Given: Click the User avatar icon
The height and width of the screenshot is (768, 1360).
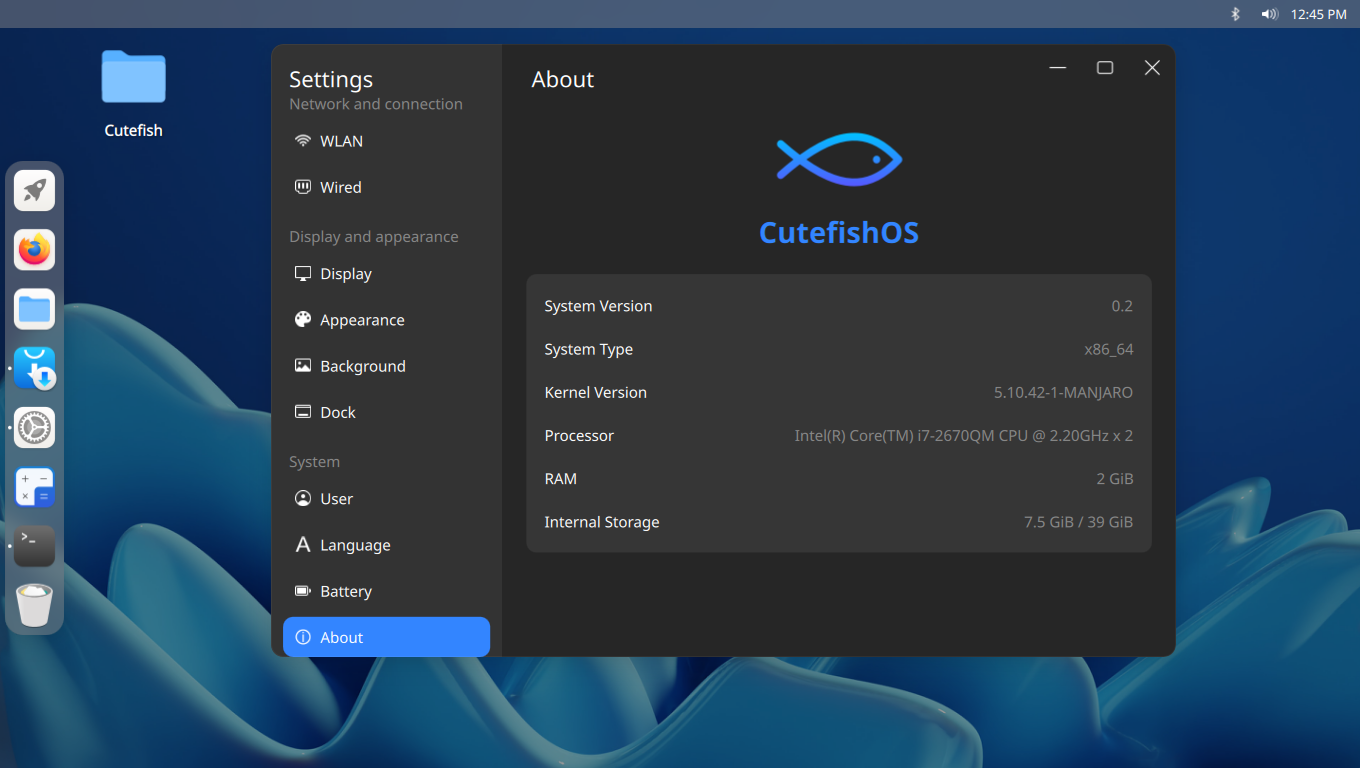Looking at the screenshot, I should click(x=303, y=499).
